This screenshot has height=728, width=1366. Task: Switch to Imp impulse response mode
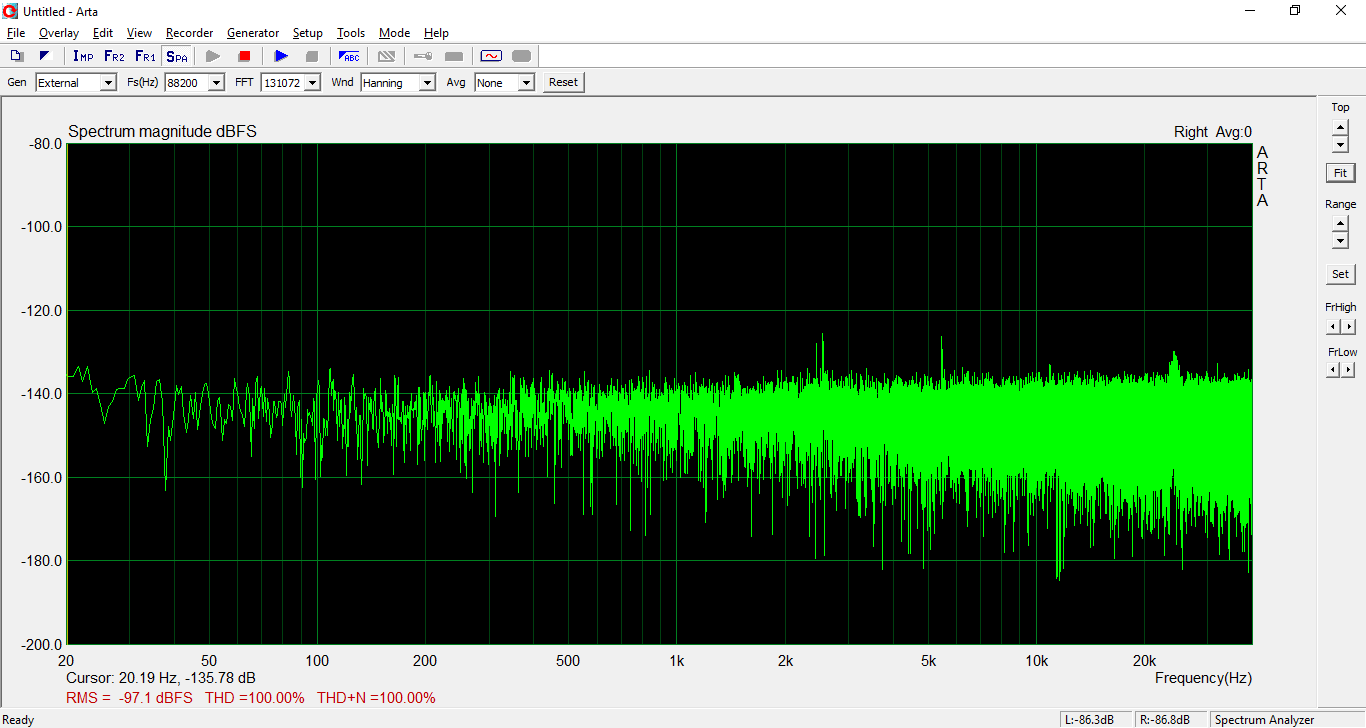coord(83,56)
